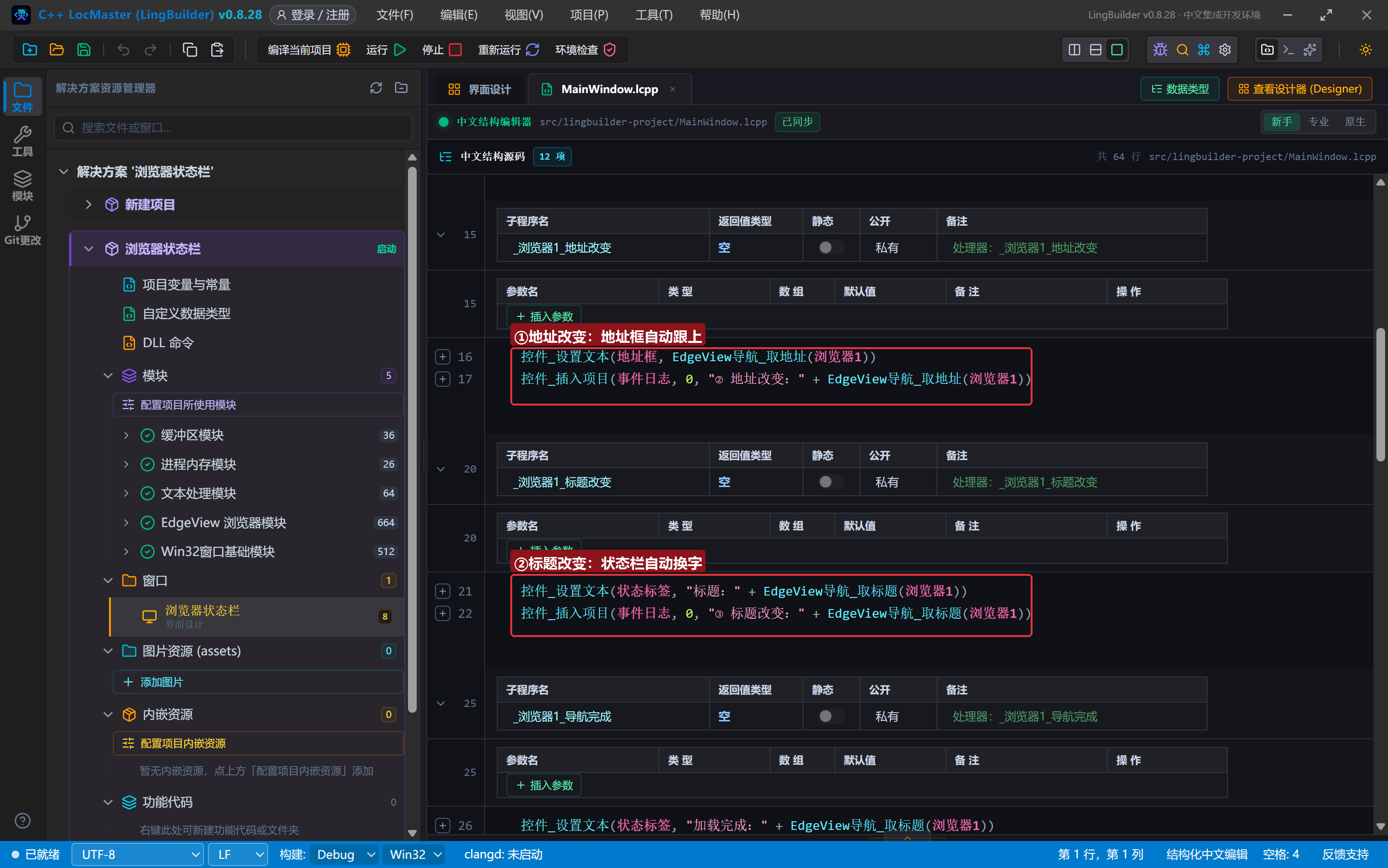This screenshot has width=1388, height=868.
Task: Toggle 静态 switch for _浏览器1_导航完成
Action: click(830, 716)
